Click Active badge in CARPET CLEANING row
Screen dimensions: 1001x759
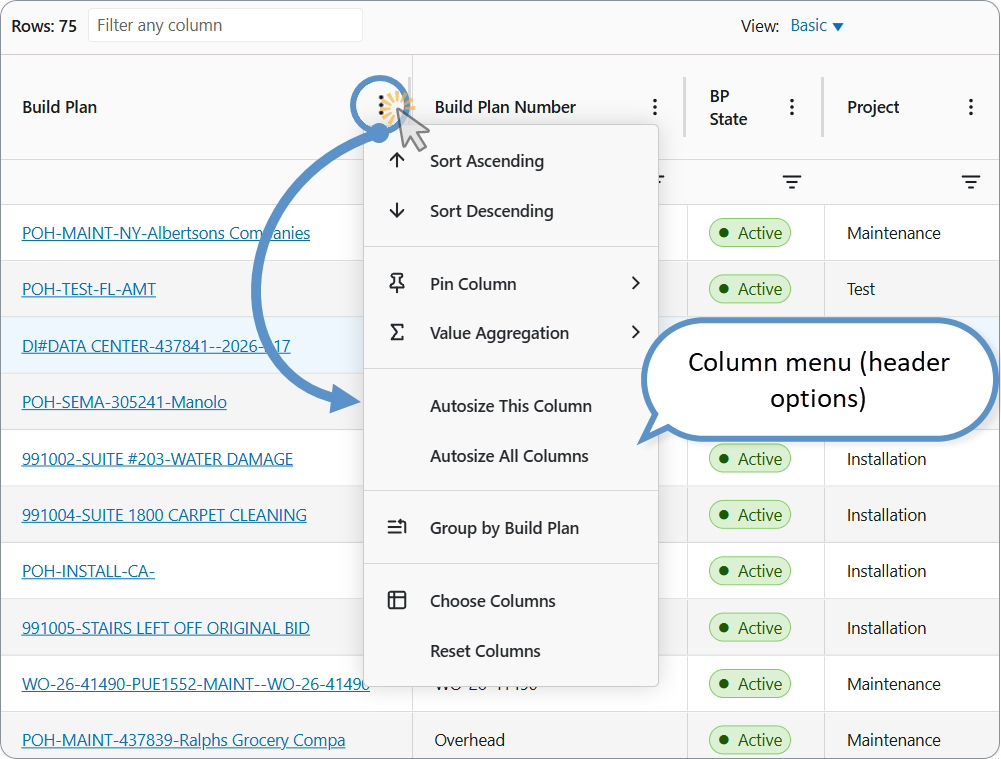[750, 515]
